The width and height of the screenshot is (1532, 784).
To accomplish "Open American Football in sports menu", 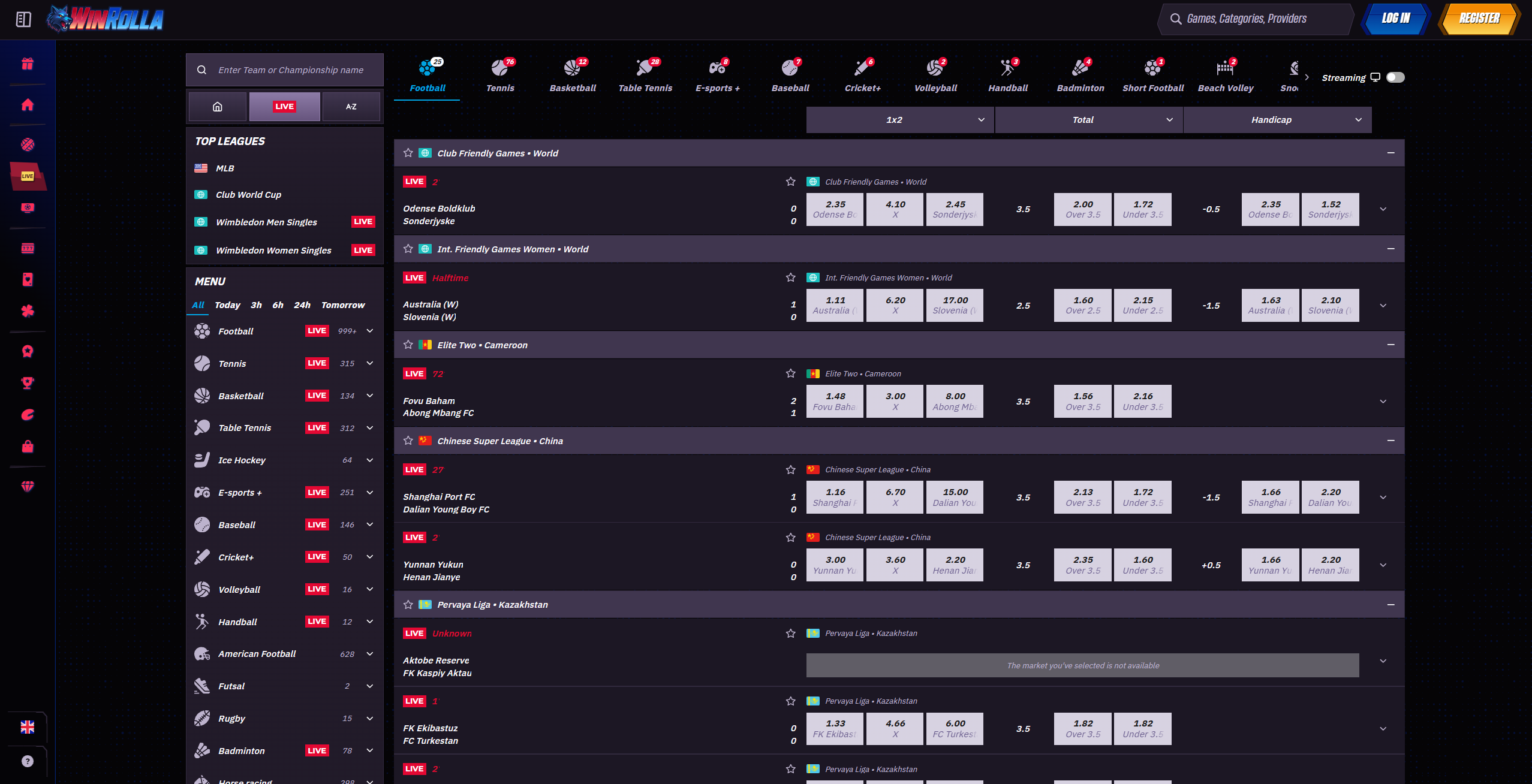I will pyautogui.click(x=285, y=654).
